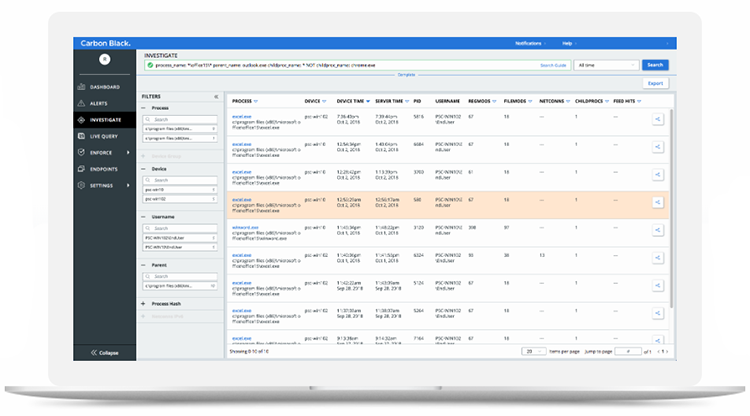This screenshot has width=750, height=416.
Task: Sort by the FEED HITS column arrow
Action: (639, 101)
